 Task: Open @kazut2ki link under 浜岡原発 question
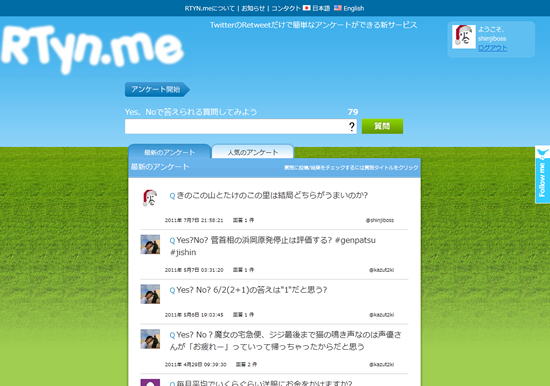[382, 270]
